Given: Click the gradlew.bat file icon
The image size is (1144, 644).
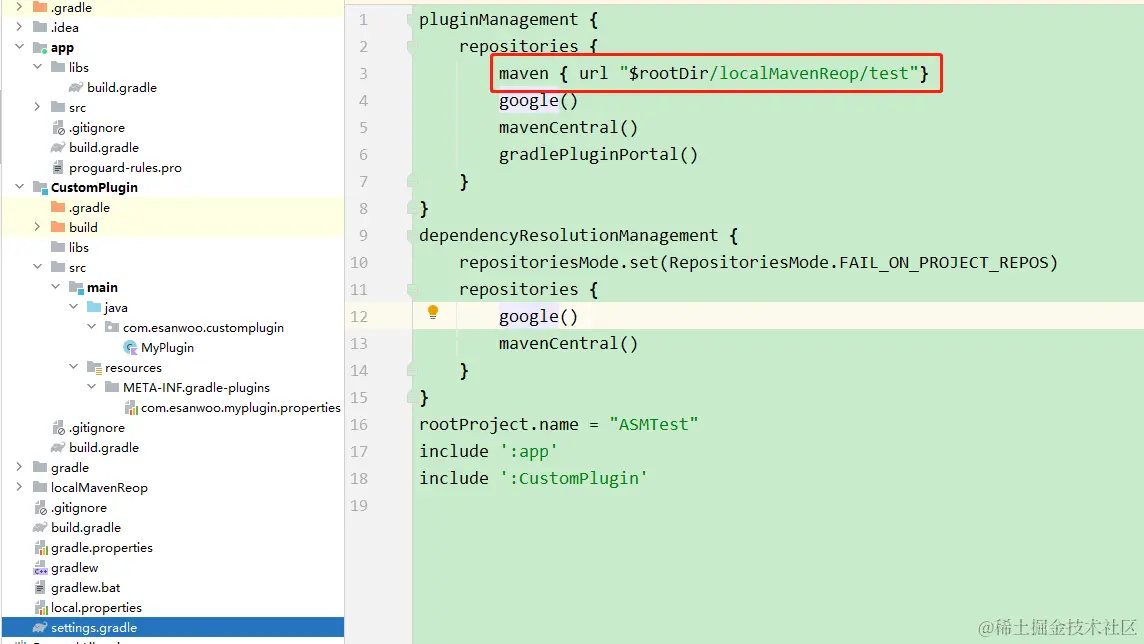Looking at the screenshot, I should click(40, 588).
